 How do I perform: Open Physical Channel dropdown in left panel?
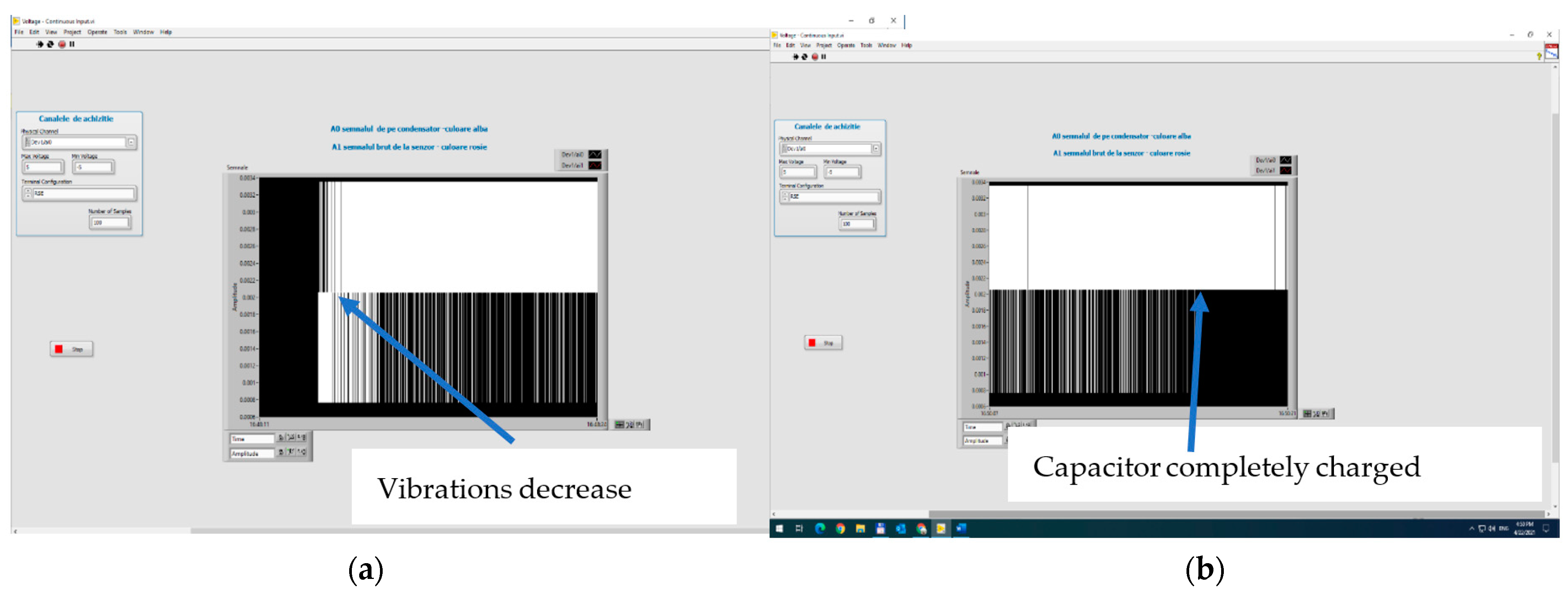[x=131, y=142]
